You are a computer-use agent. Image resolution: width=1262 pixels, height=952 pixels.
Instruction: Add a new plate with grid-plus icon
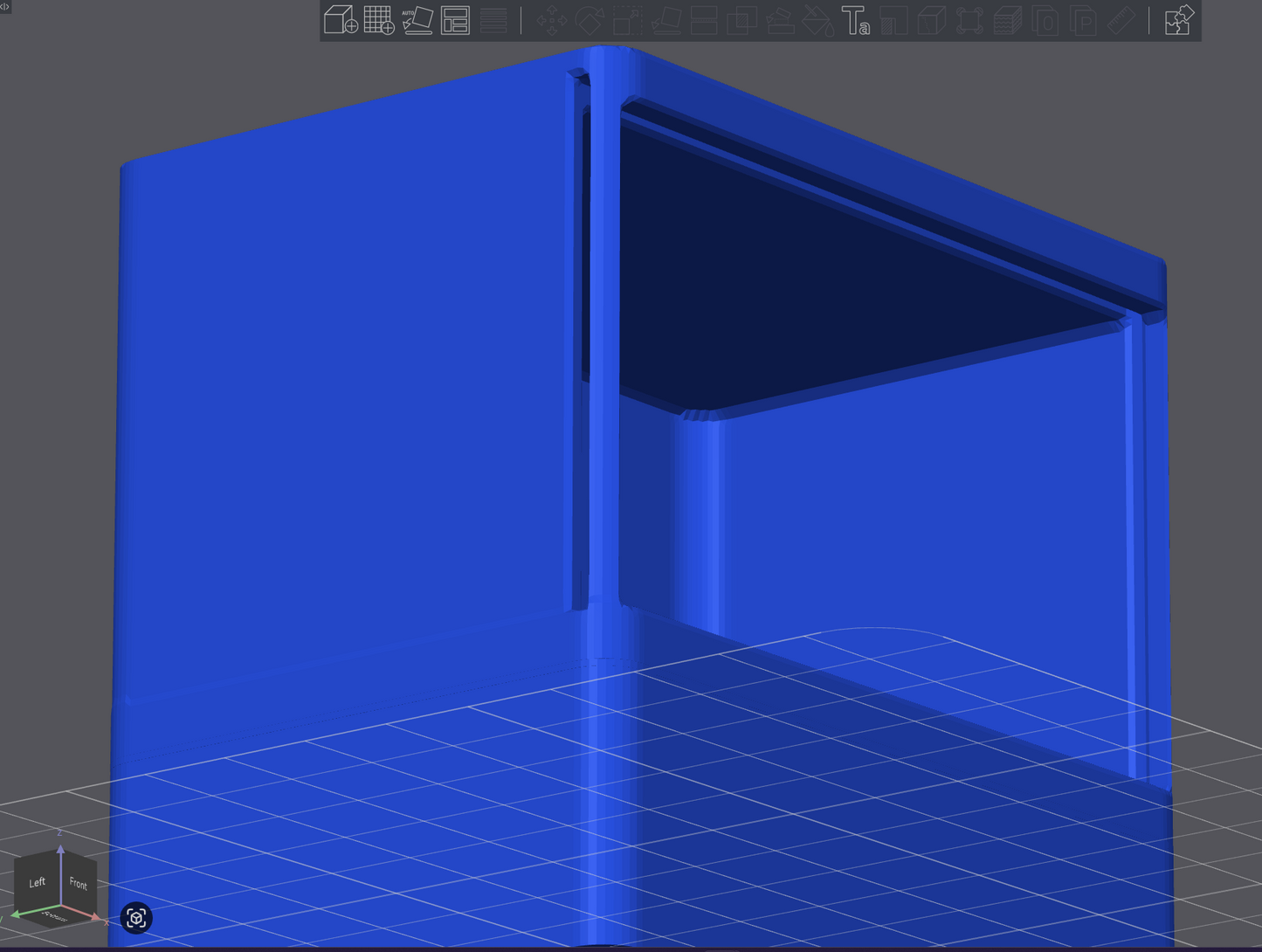click(378, 20)
